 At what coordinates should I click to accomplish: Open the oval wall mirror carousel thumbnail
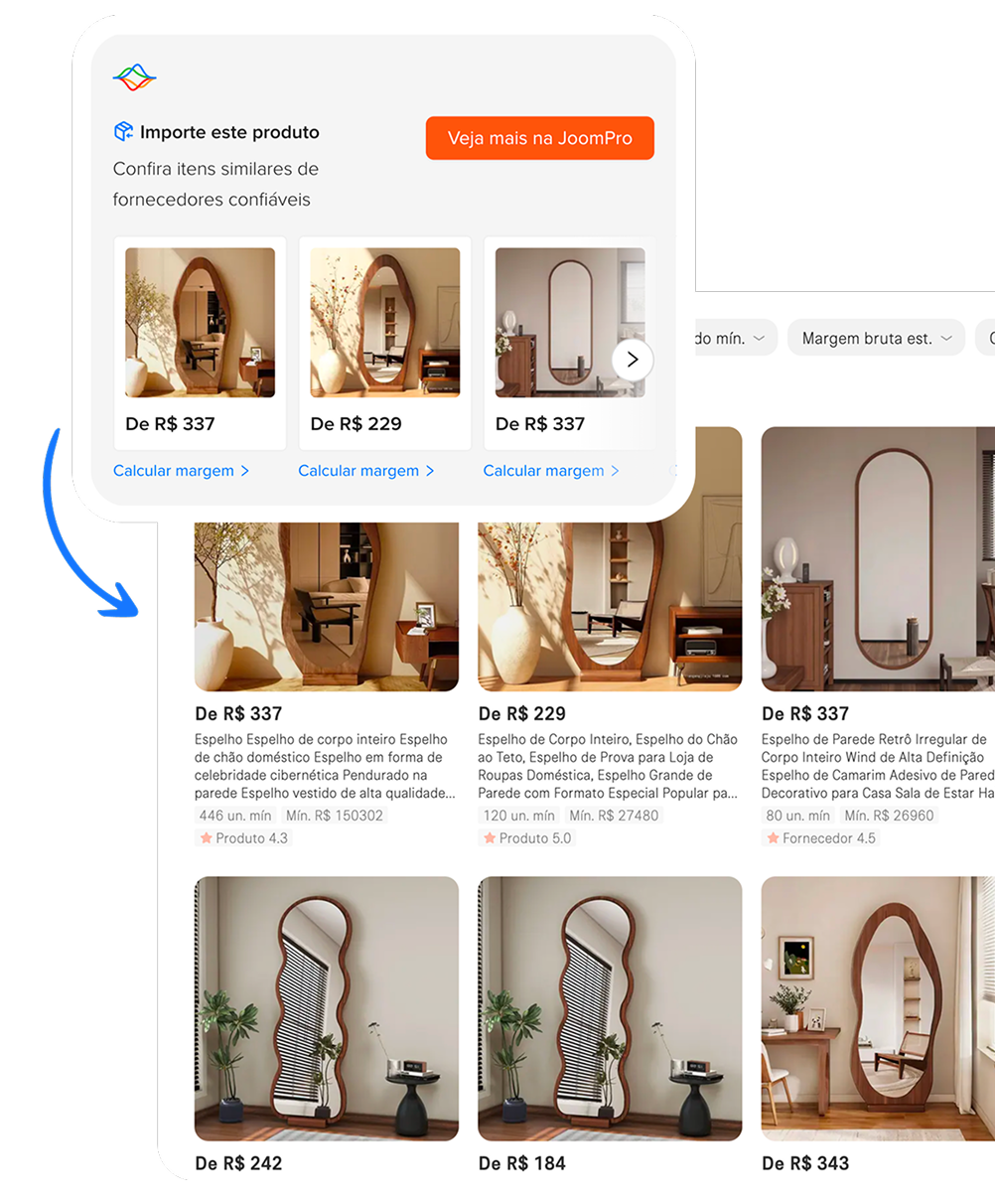click(x=570, y=323)
